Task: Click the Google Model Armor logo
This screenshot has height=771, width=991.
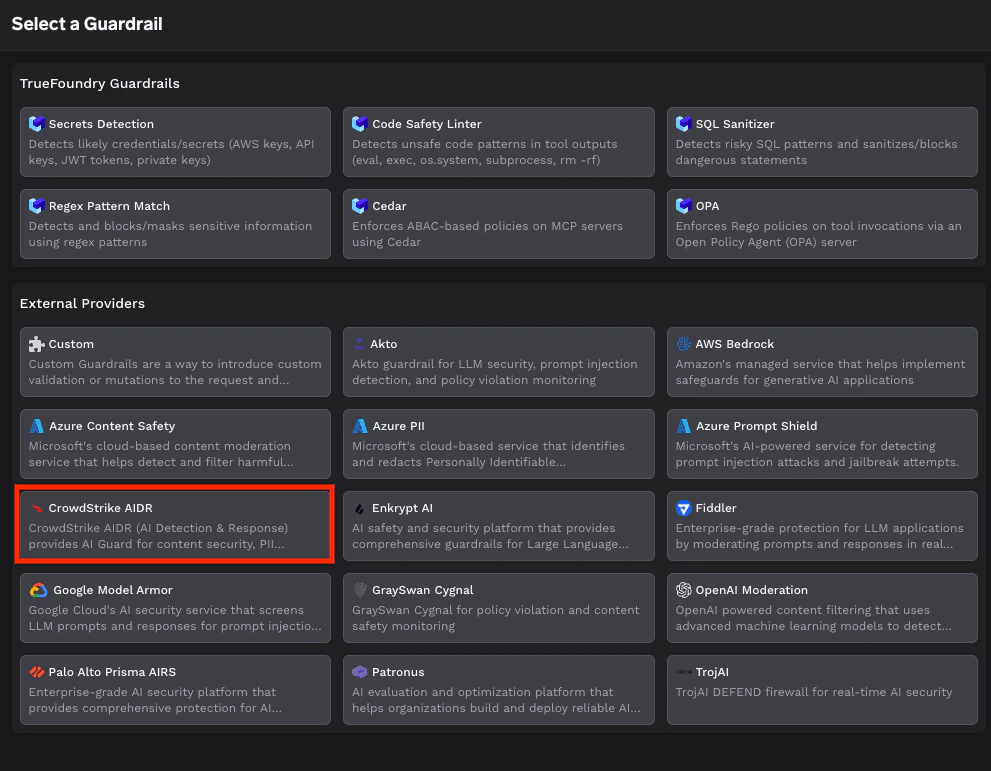Action: tap(39, 590)
